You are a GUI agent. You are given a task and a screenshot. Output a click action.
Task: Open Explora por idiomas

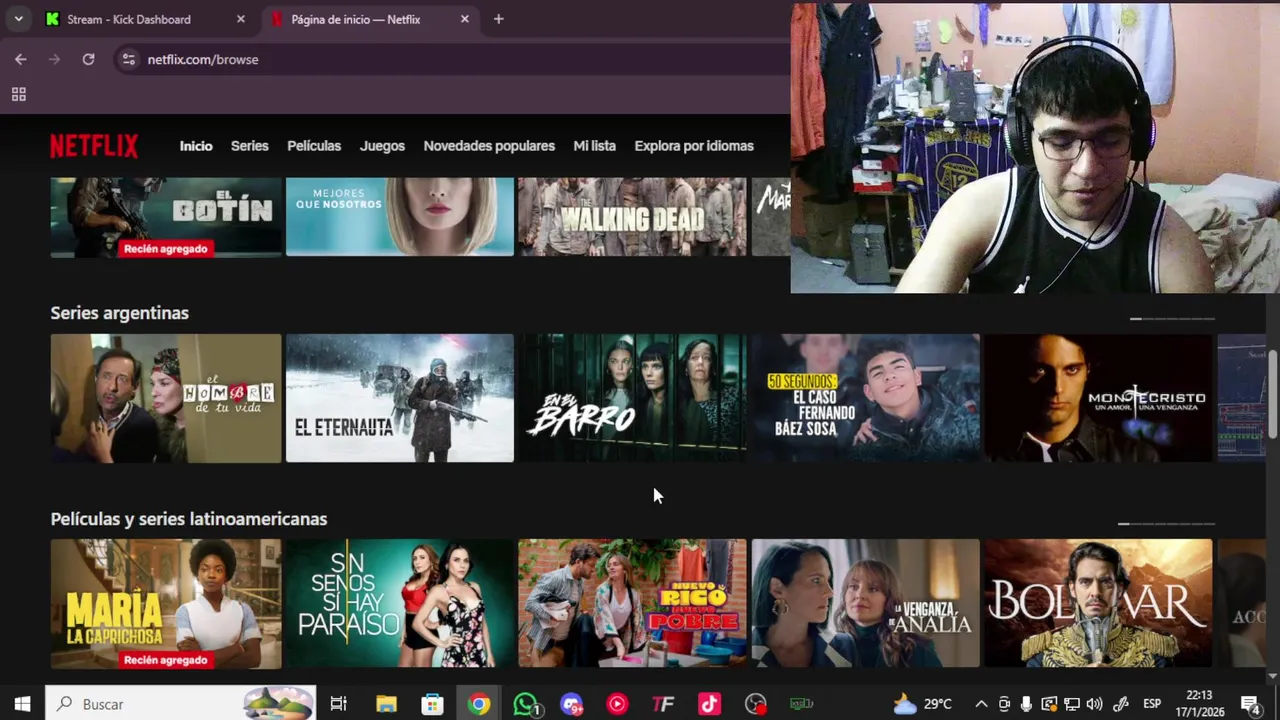click(x=694, y=146)
